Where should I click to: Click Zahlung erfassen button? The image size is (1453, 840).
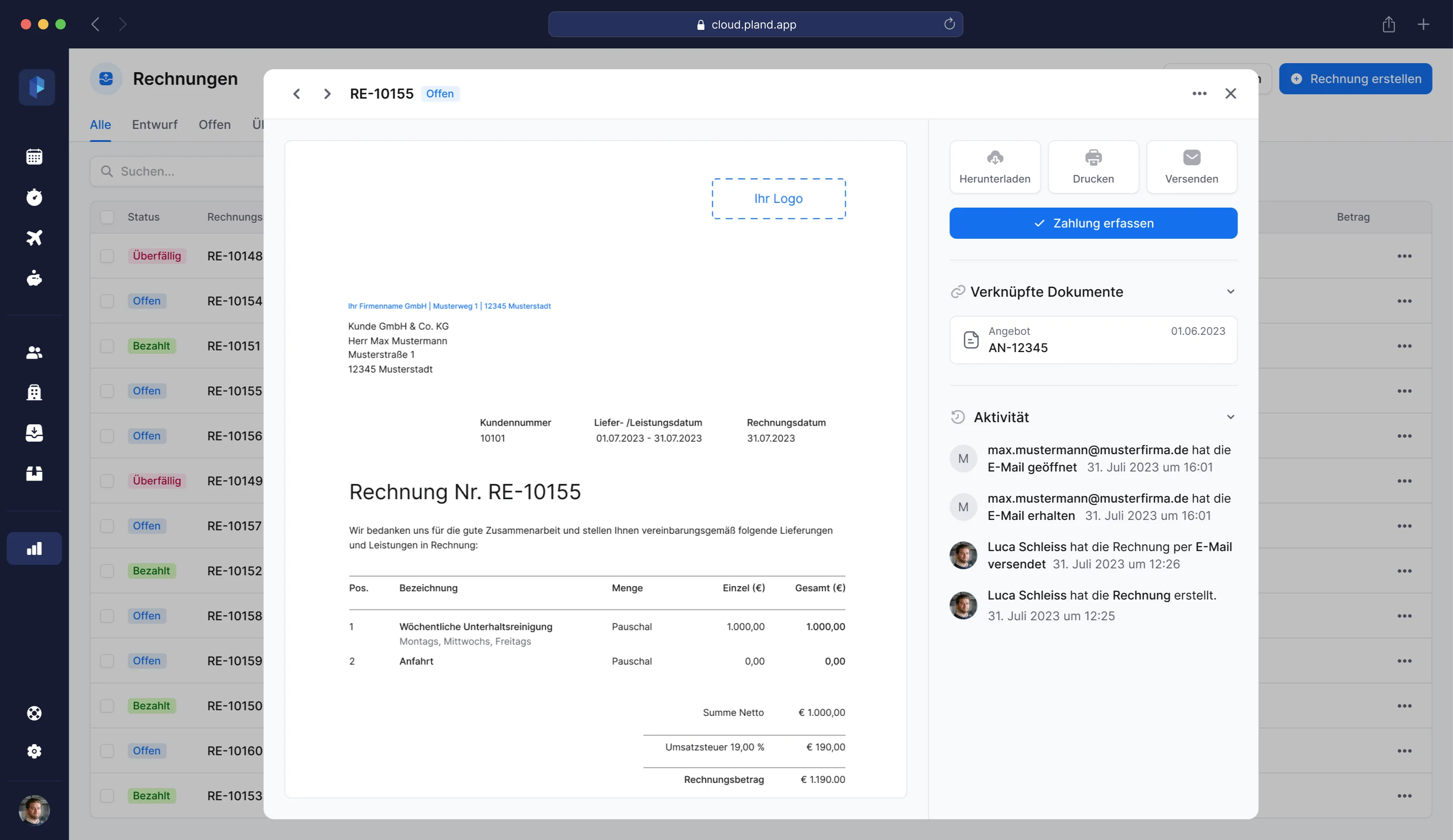tap(1093, 223)
